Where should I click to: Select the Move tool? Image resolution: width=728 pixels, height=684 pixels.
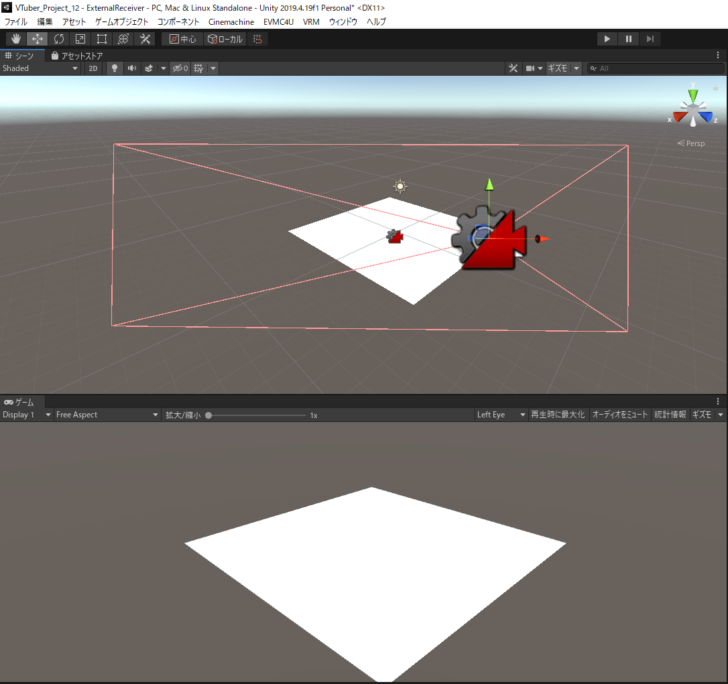(x=37, y=39)
